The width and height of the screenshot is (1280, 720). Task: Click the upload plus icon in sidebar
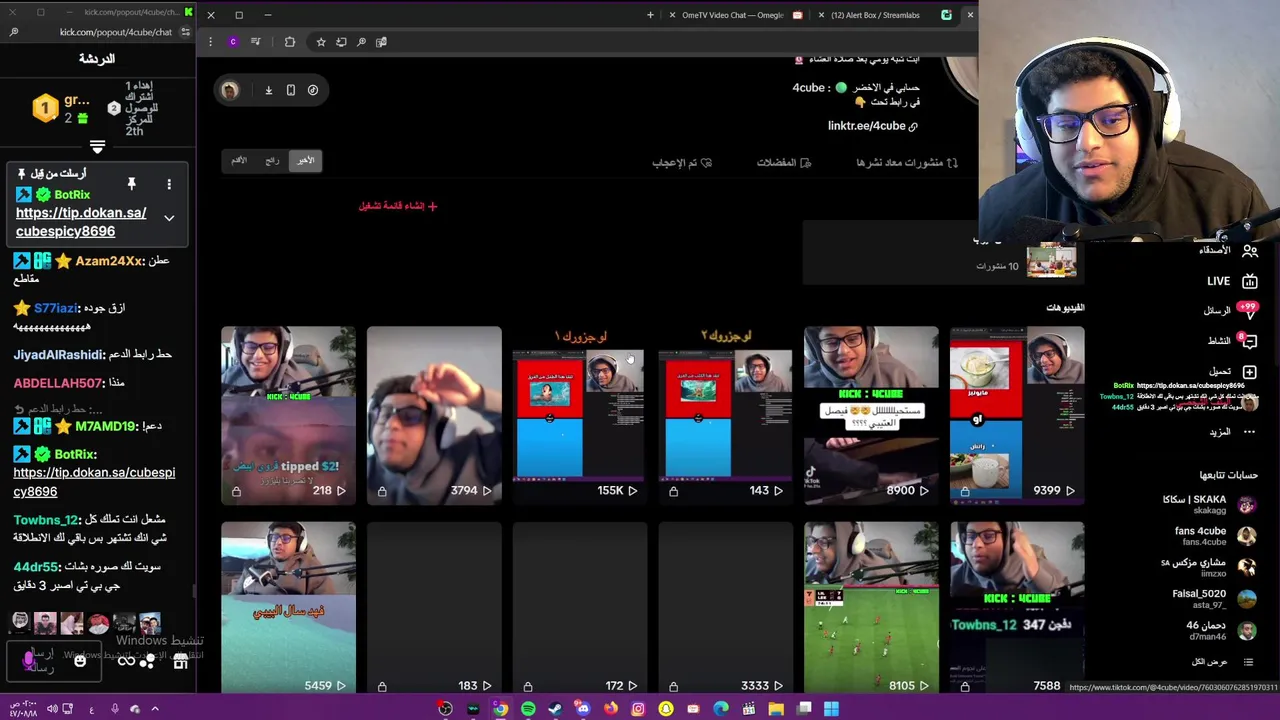1249,372
